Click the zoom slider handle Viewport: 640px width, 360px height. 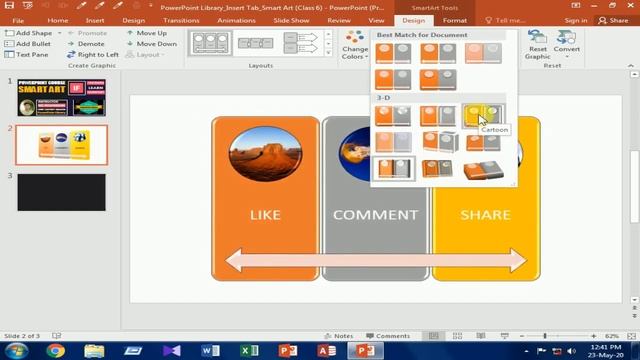pyautogui.click(x=545, y=336)
